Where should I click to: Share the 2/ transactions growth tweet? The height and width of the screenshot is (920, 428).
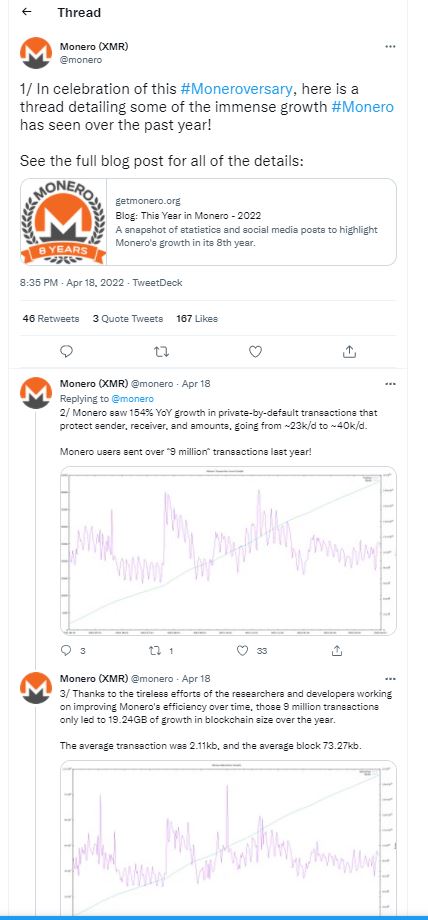click(337, 651)
